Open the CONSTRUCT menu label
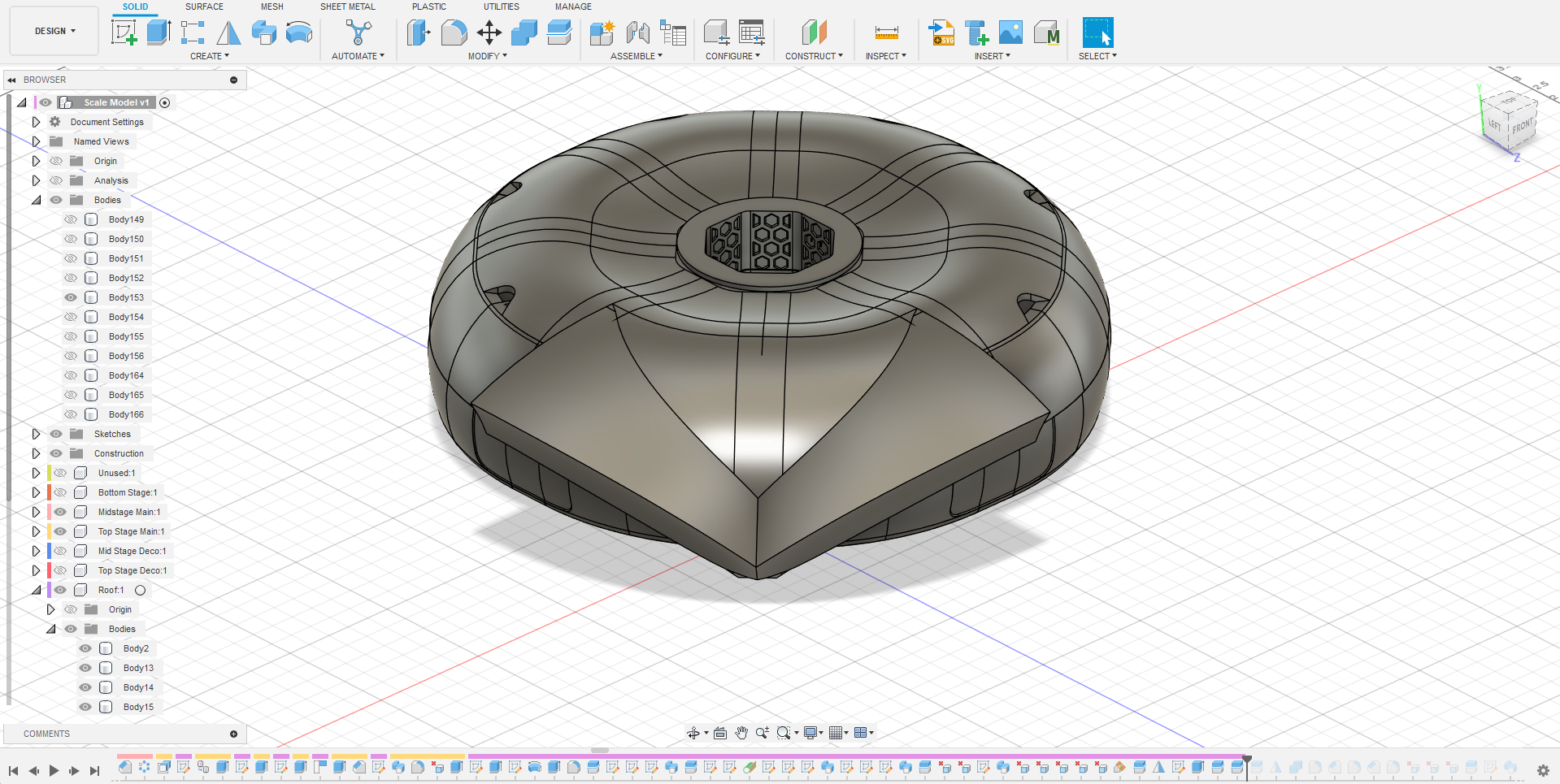Viewport: 1560px width, 784px height. click(x=814, y=56)
